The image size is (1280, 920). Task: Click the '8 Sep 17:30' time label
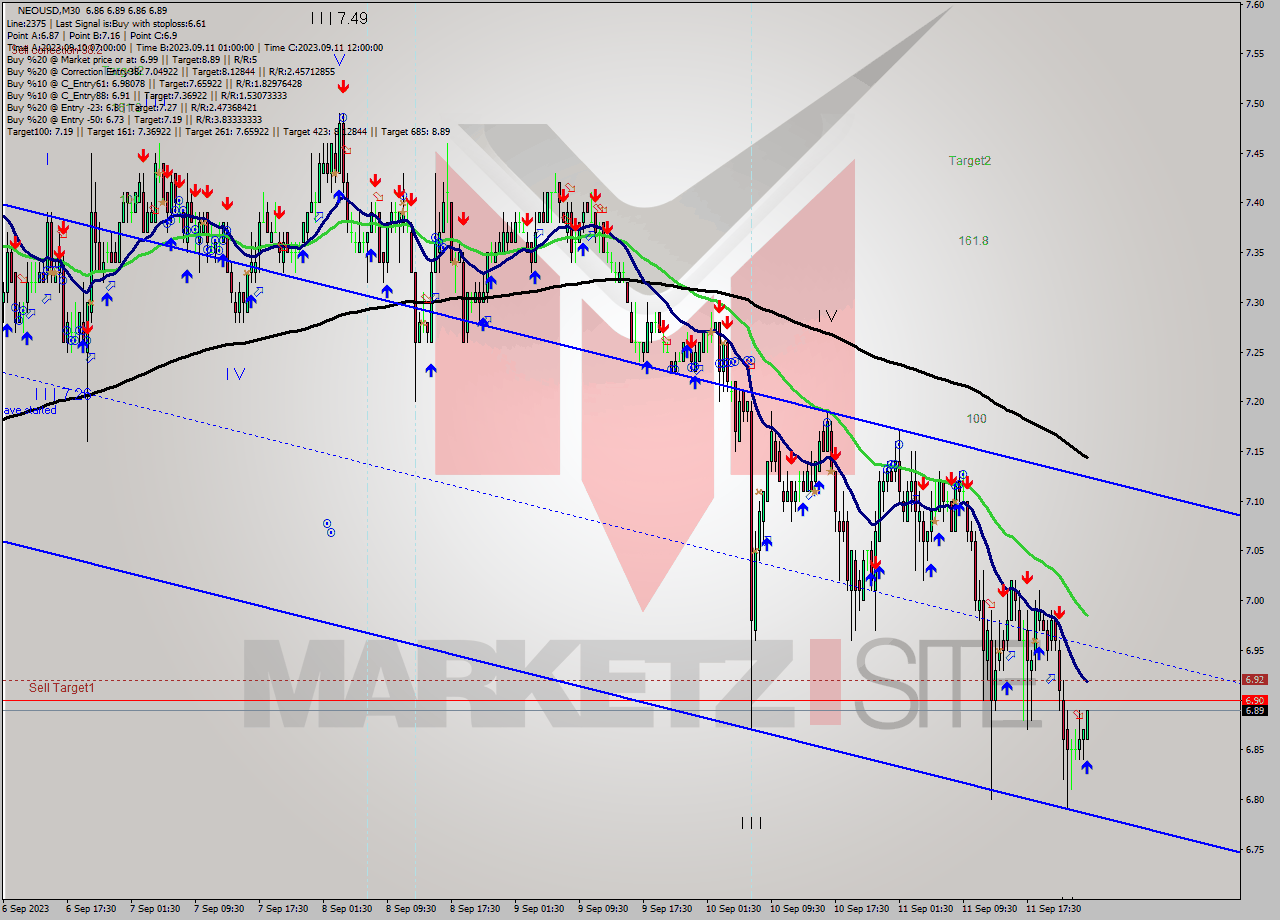point(475,909)
